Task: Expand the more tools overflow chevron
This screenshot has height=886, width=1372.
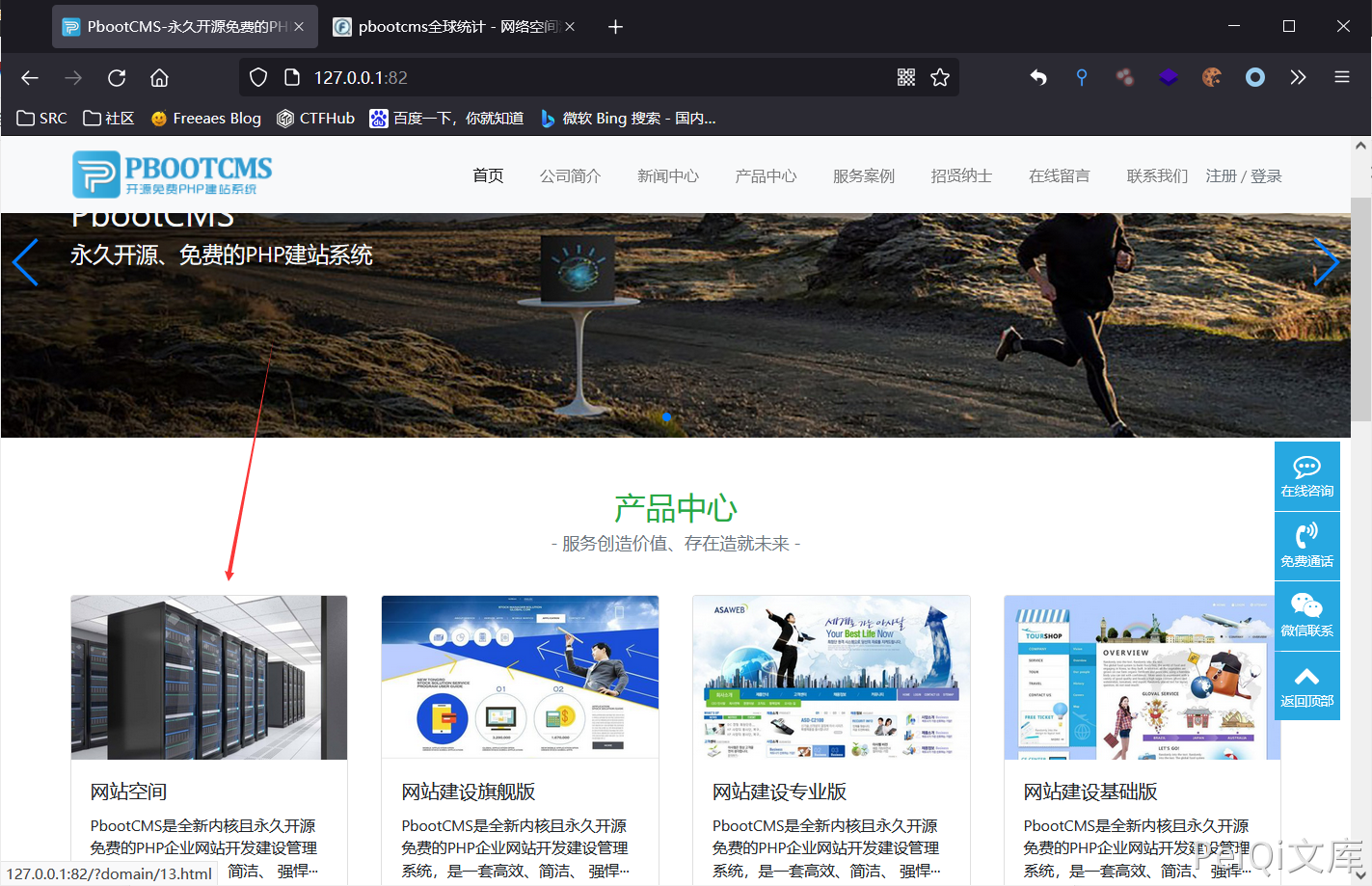Action: [1299, 77]
